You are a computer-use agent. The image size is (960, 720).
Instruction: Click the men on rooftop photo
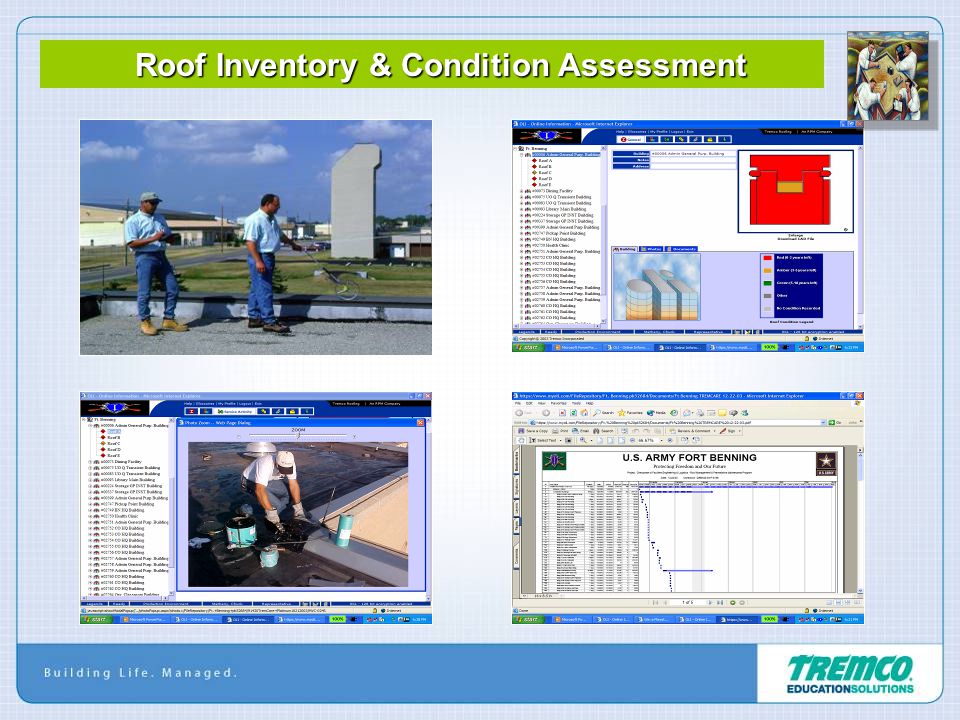tap(255, 237)
